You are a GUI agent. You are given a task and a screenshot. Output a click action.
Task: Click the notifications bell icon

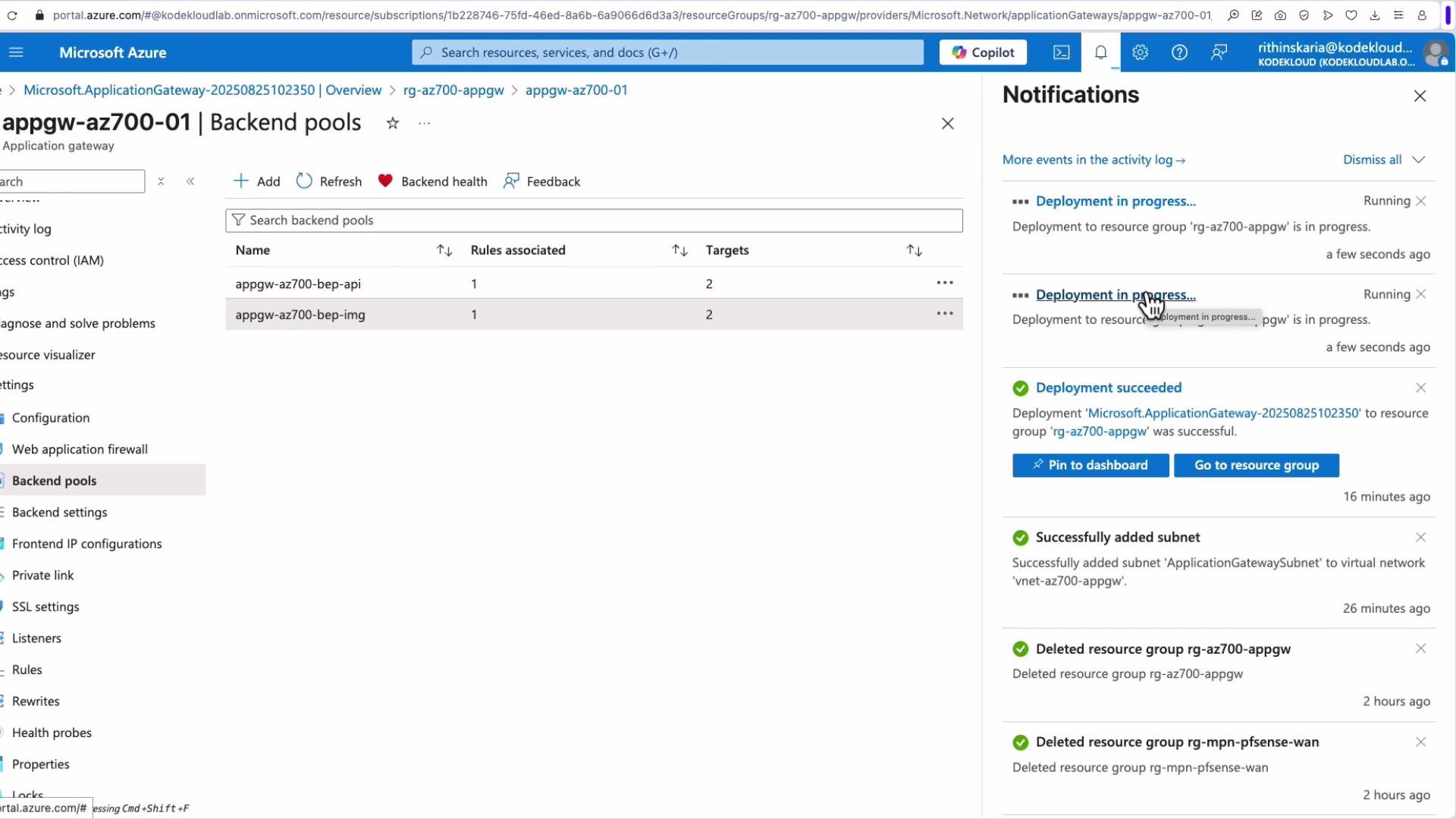[1101, 52]
